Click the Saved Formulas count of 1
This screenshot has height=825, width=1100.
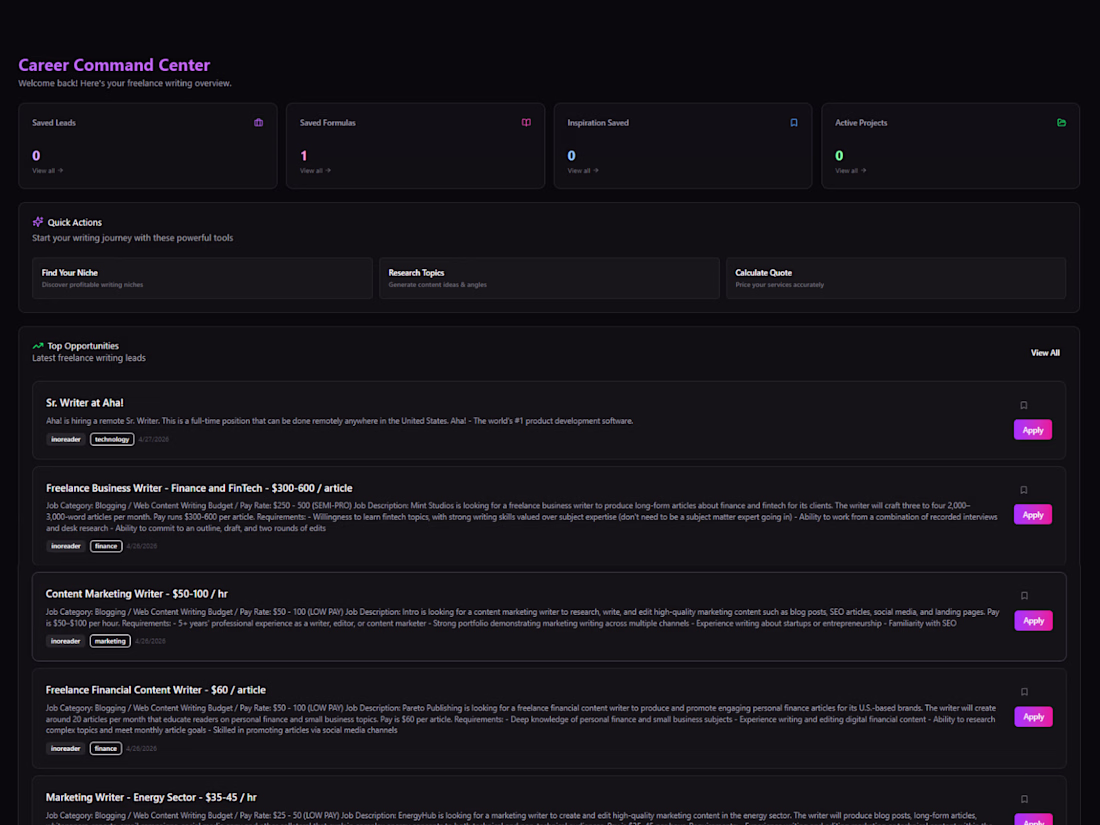(304, 156)
